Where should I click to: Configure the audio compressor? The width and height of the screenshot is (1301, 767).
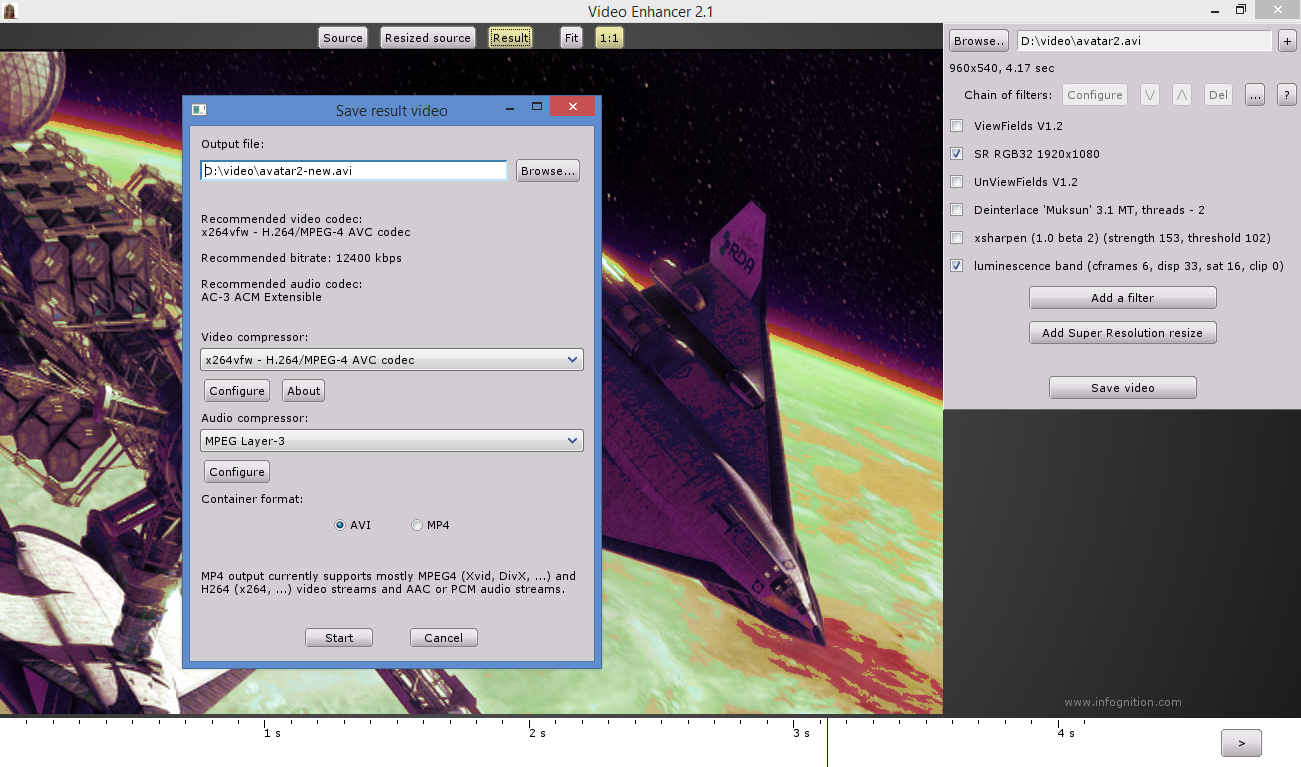tap(237, 472)
